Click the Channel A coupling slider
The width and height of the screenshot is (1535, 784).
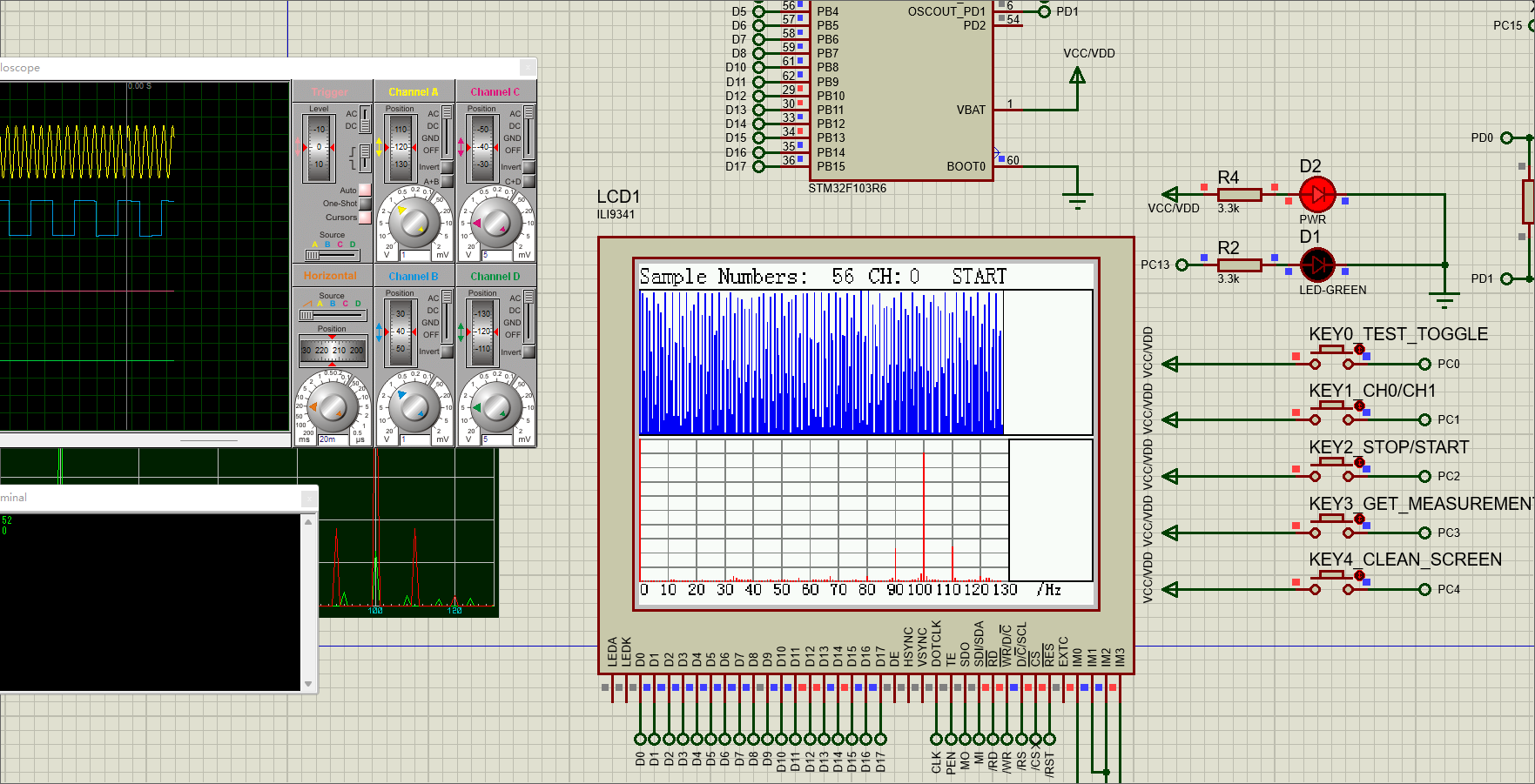click(x=447, y=131)
